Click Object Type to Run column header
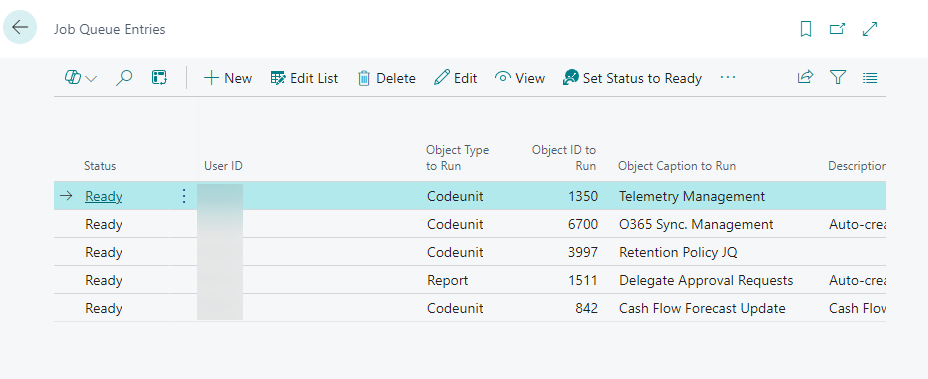Viewport: 928px width, 379px height. point(457,158)
